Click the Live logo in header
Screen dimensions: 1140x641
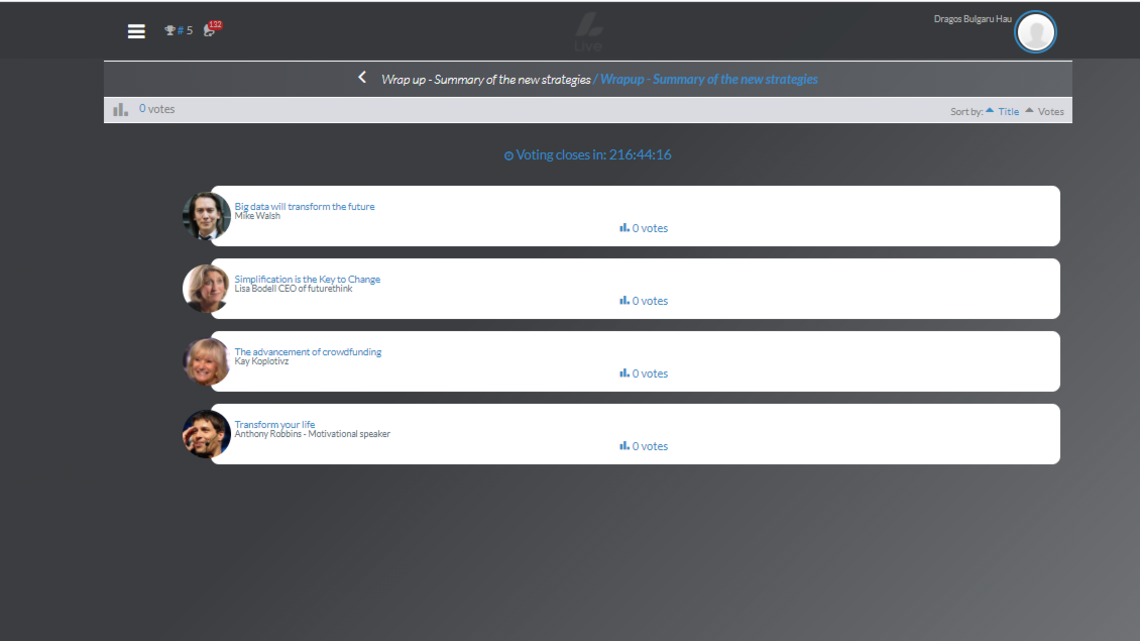coord(588,33)
